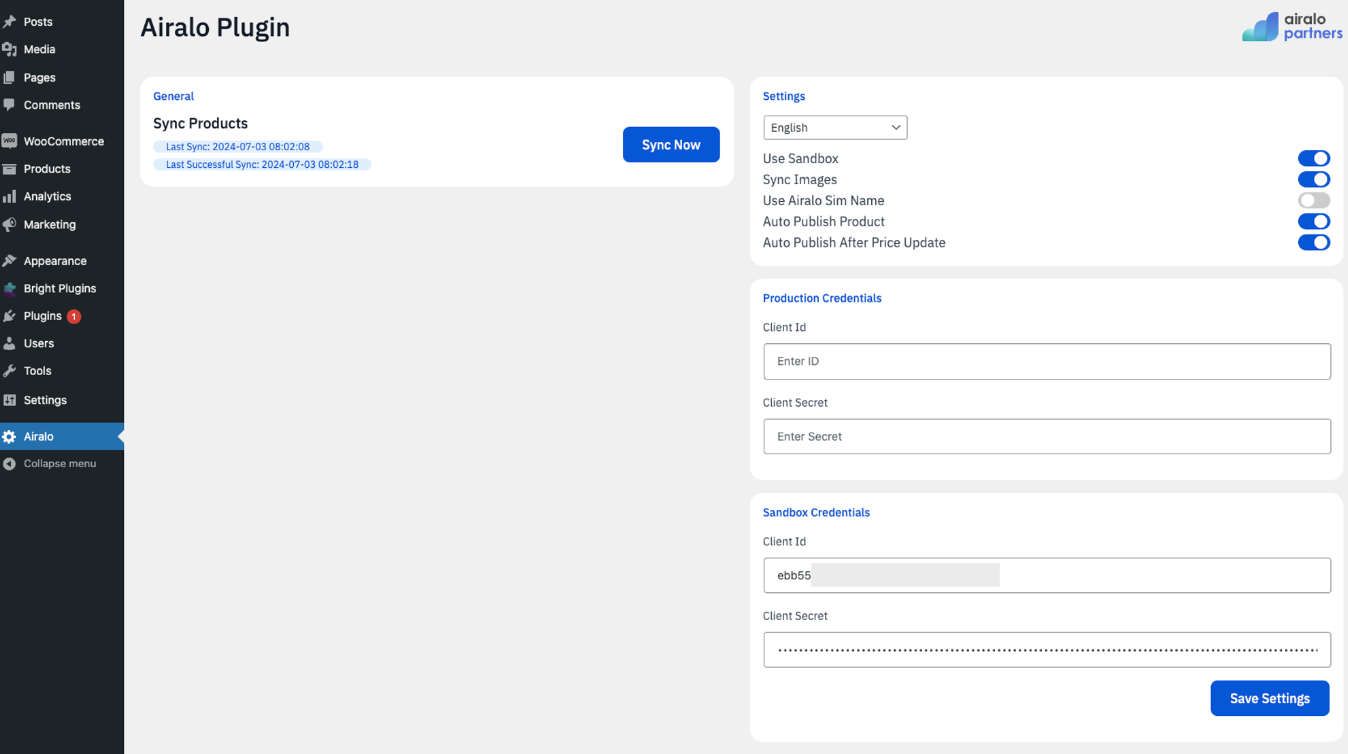This screenshot has height=754, width=1348.
Task: Click the Airalo Partners logo
Action: 1292,27
